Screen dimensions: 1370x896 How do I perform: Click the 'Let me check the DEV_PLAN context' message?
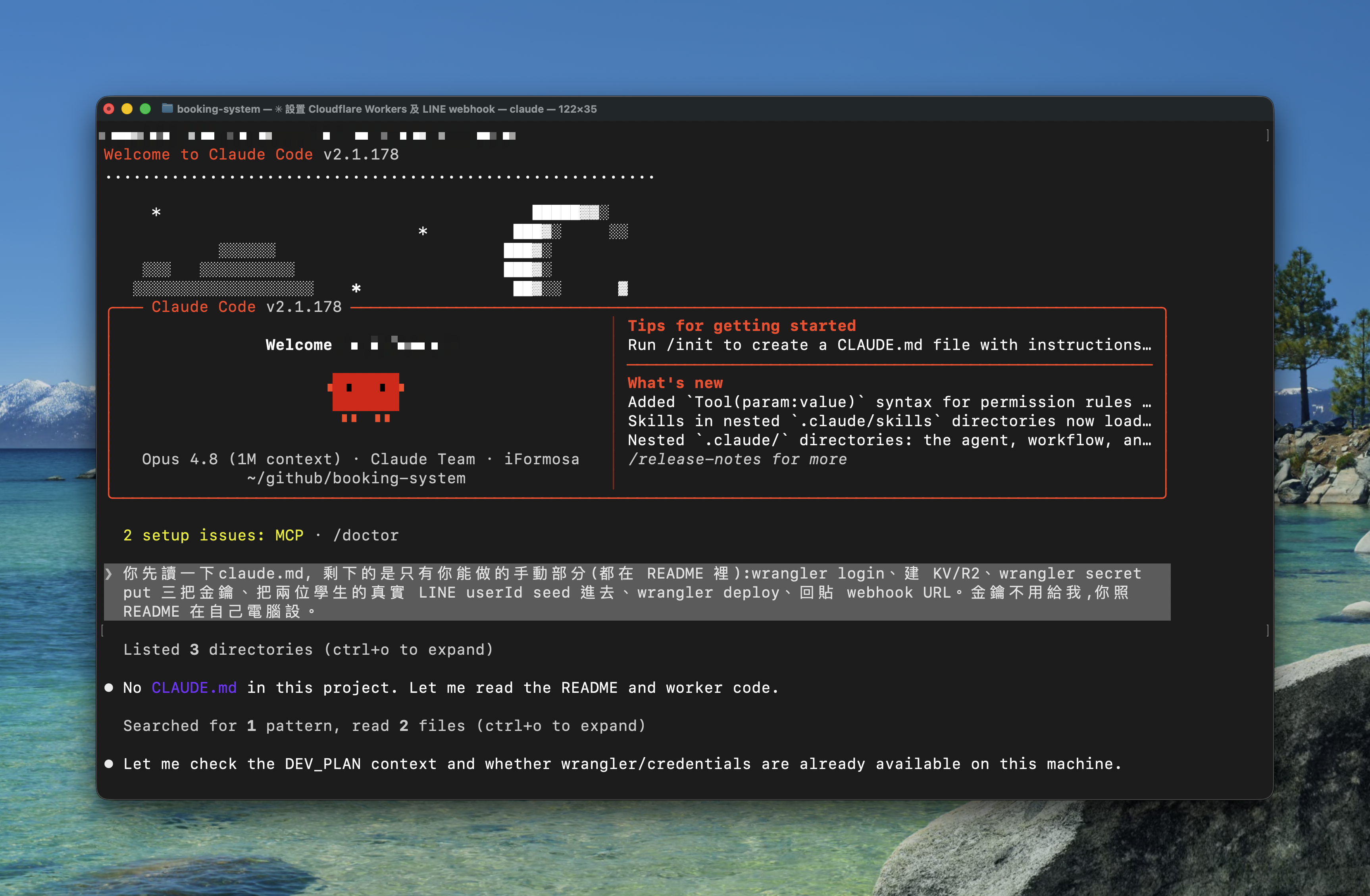pos(622,763)
